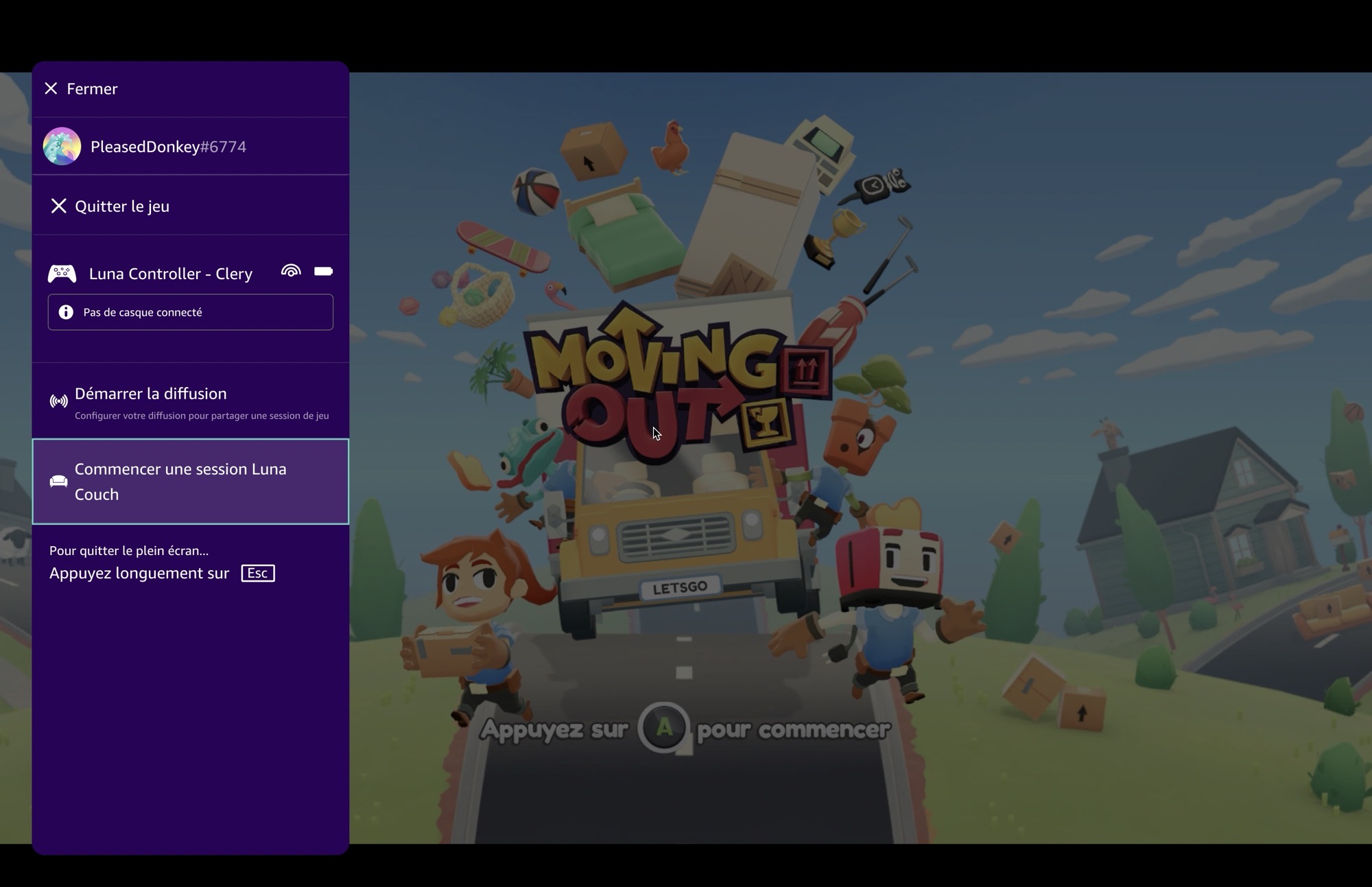Click the diffusion configuration description text
This screenshot has width=1372, height=887.
[201, 416]
